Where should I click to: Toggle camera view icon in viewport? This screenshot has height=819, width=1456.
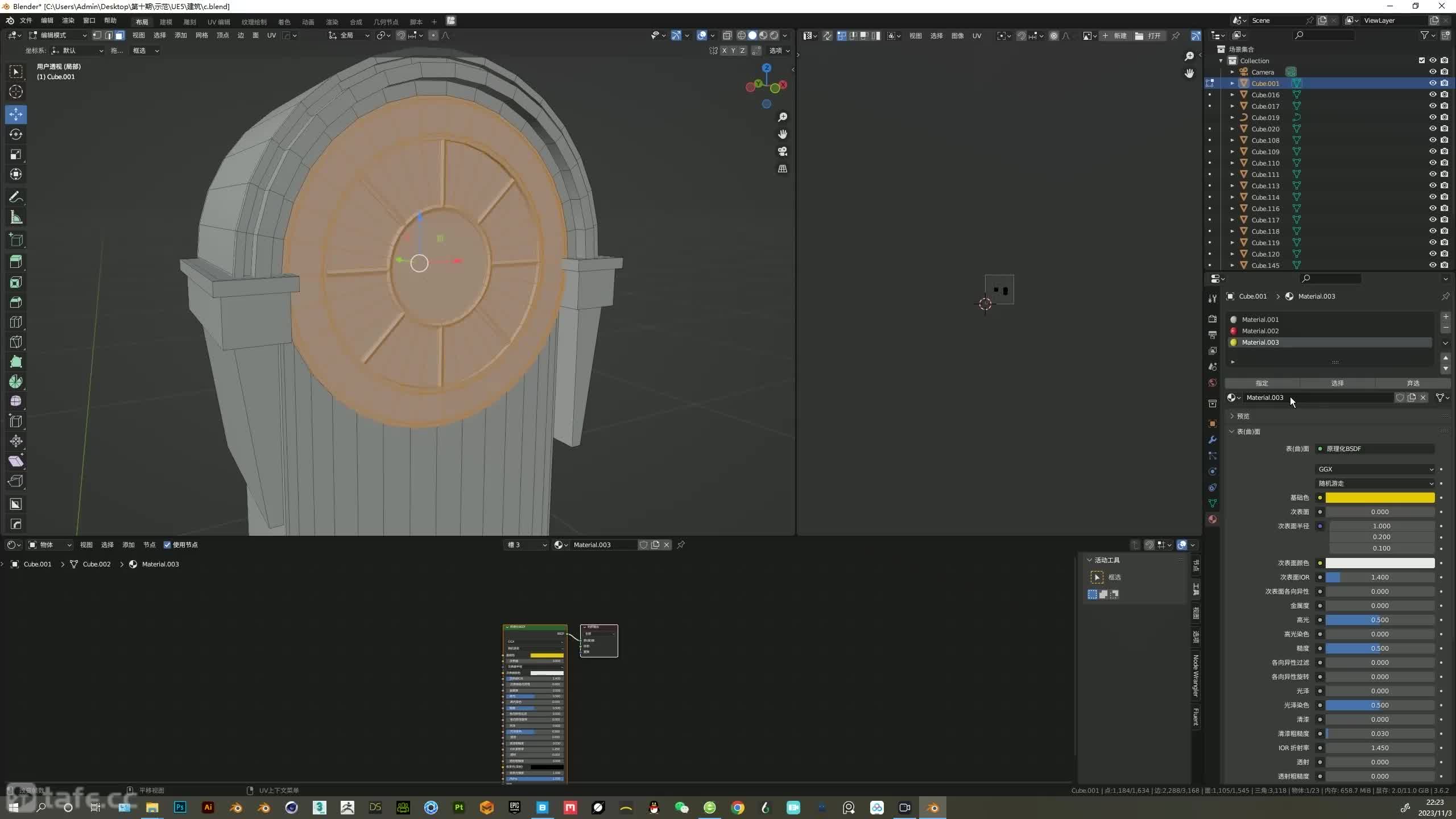tap(783, 151)
